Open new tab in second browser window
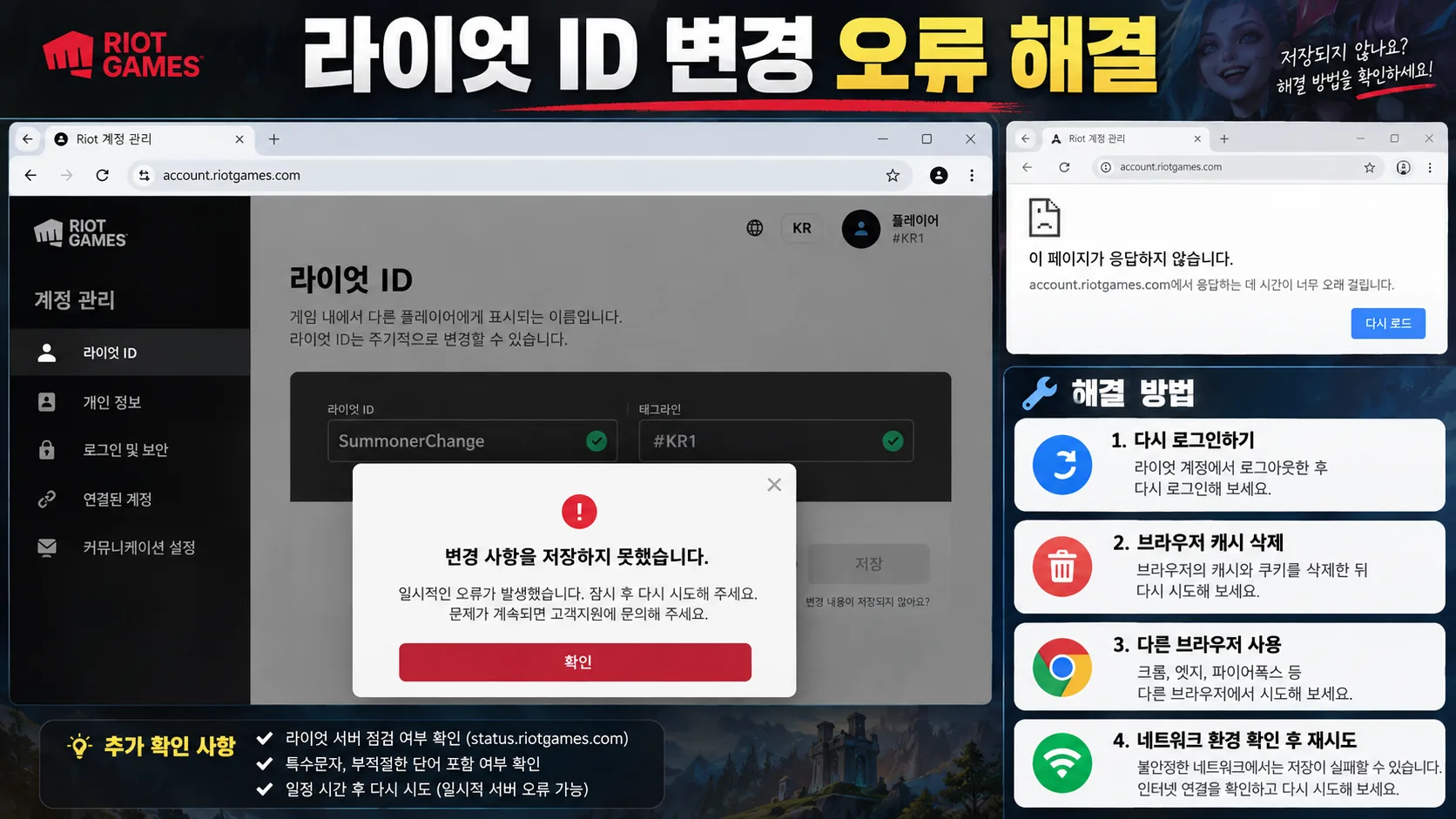 pyautogui.click(x=1224, y=138)
